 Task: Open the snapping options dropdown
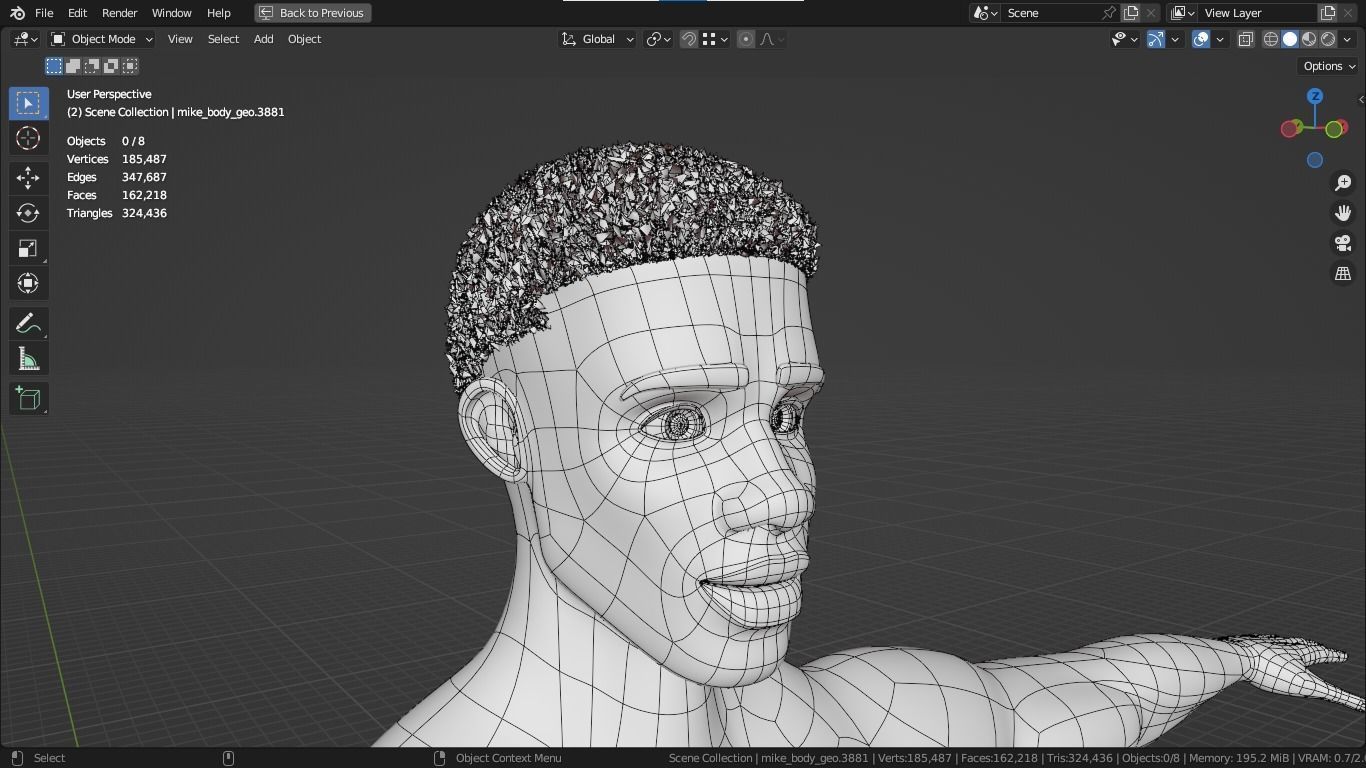pyautogui.click(x=715, y=39)
